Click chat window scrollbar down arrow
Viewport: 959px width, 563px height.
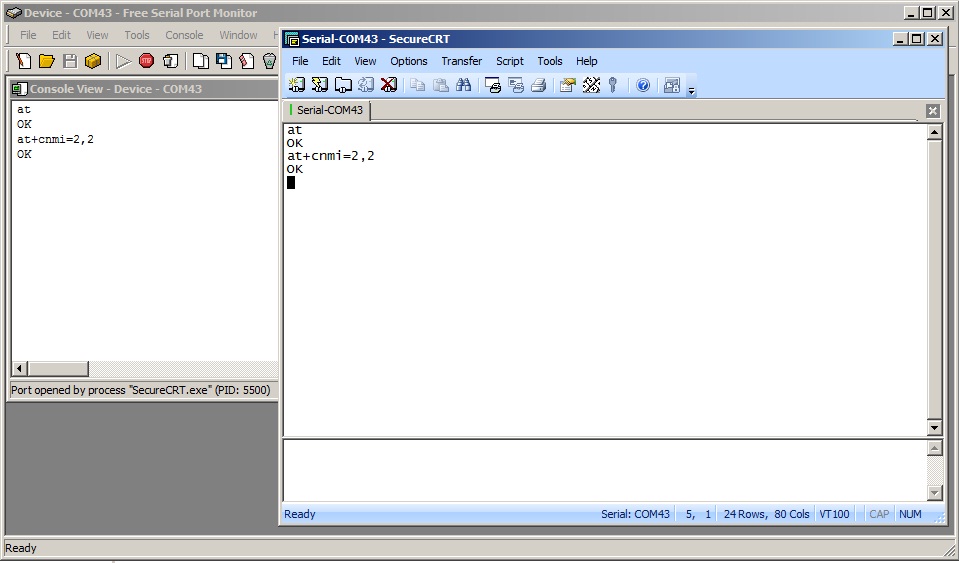pyautogui.click(x=935, y=493)
